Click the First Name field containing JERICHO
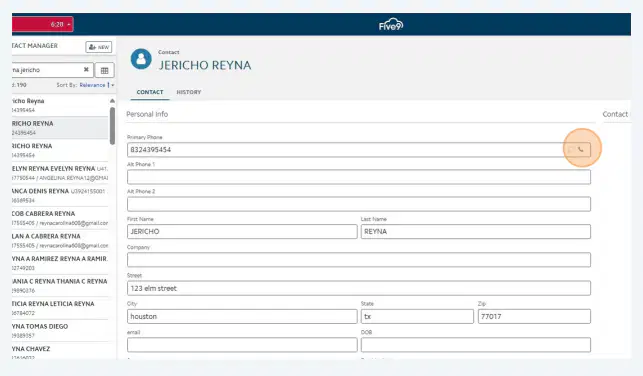This screenshot has height=376, width=643. tap(242, 231)
